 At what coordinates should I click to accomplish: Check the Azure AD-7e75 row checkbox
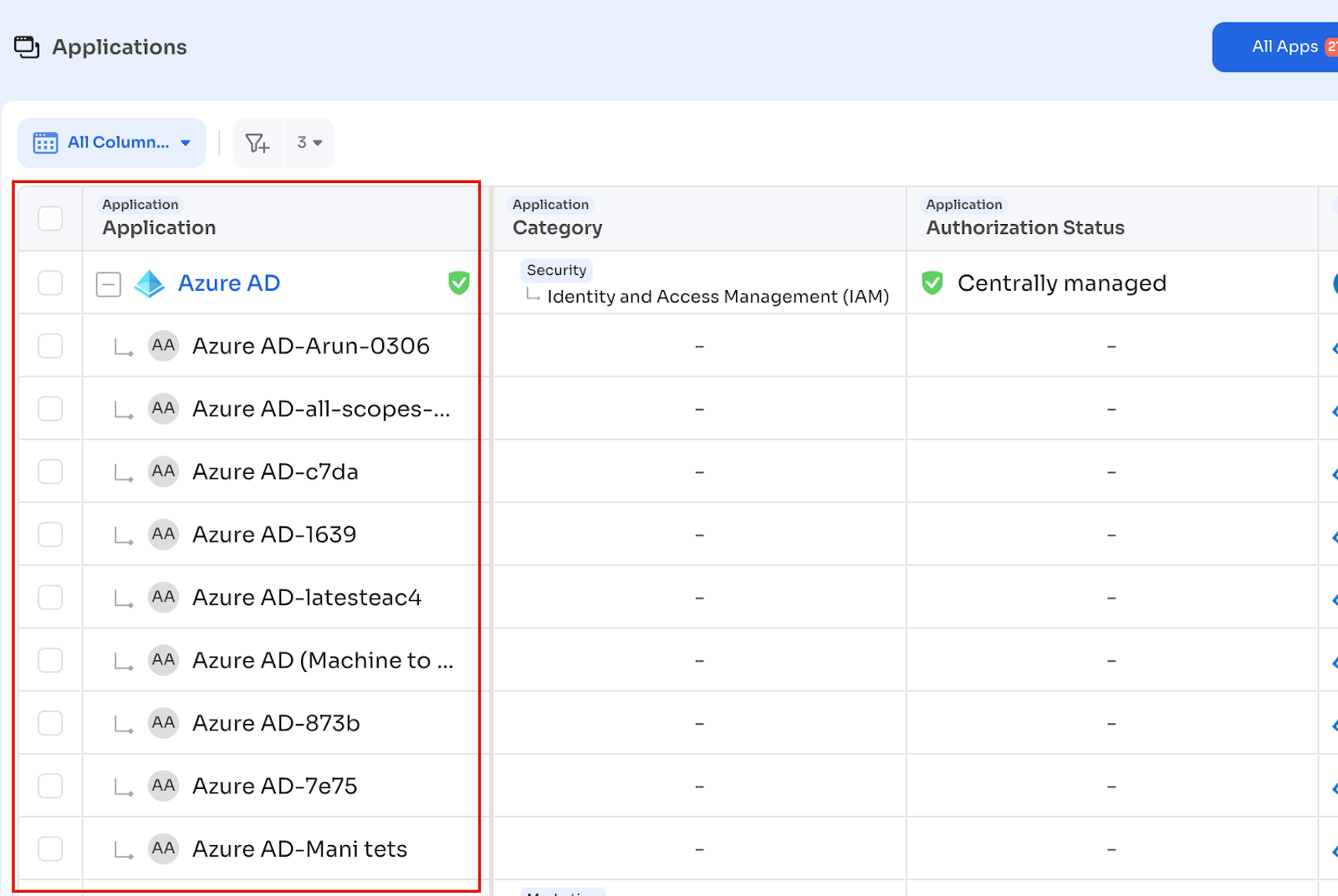coord(50,786)
